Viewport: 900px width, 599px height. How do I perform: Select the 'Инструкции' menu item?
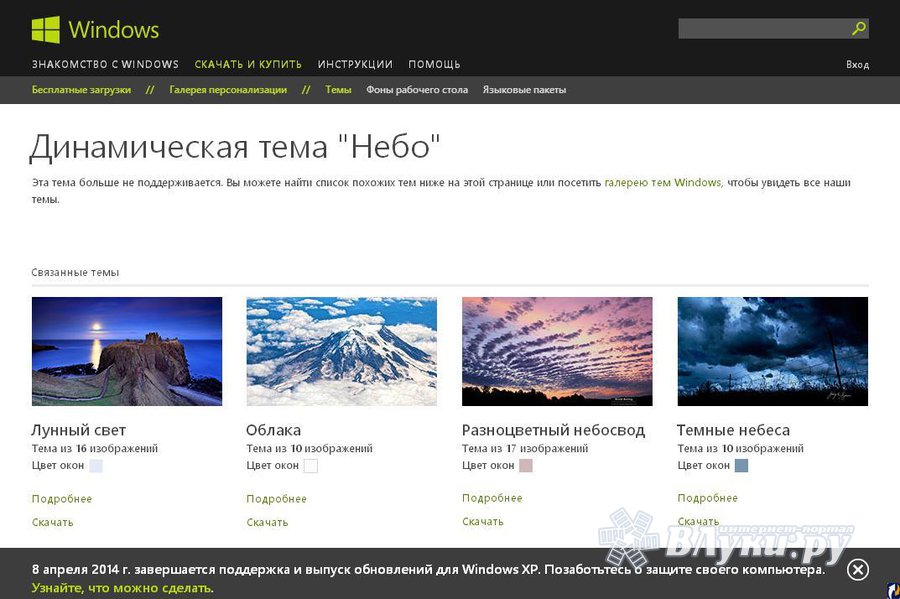pos(355,64)
